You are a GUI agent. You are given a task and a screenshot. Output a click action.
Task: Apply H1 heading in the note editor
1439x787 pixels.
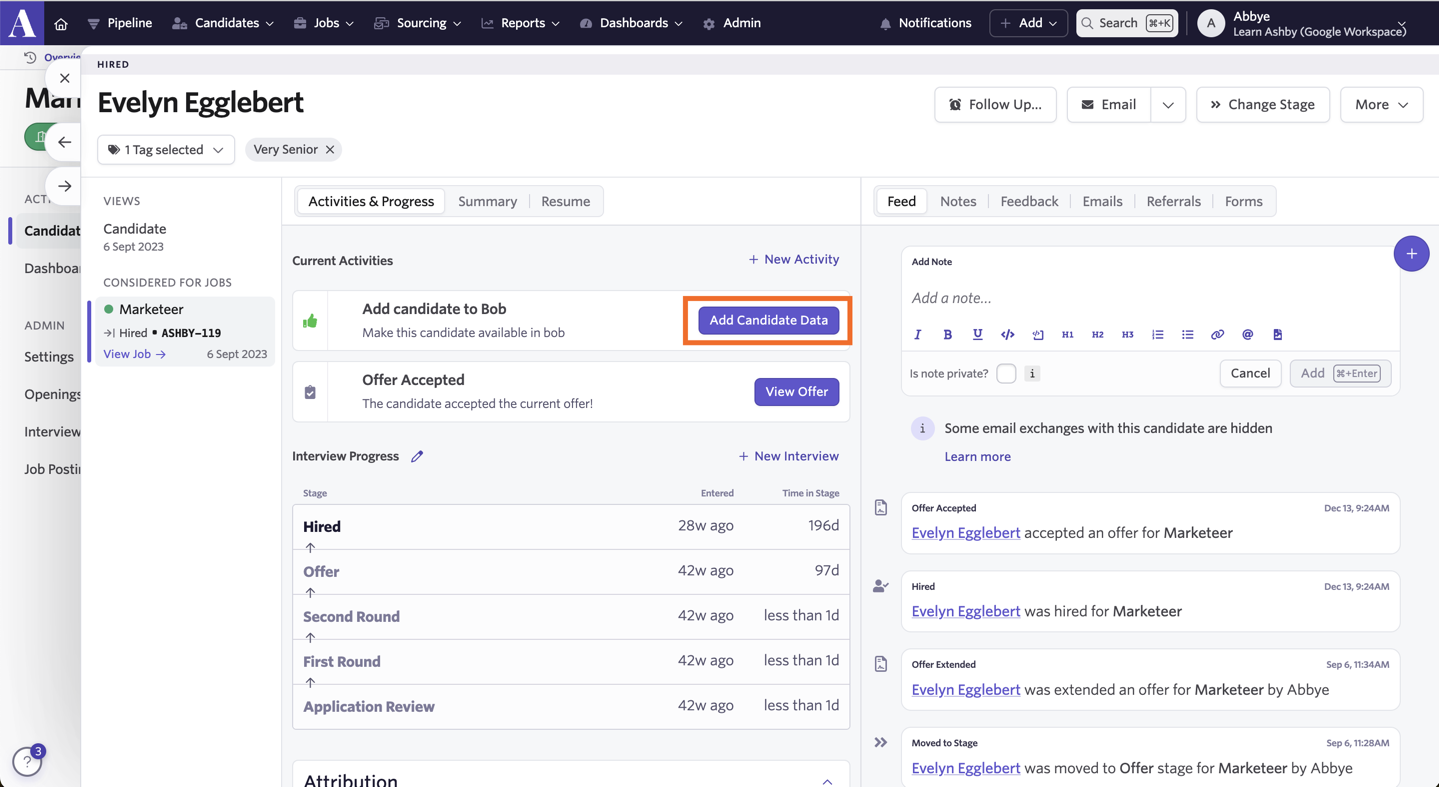[x=1068, y=335]
